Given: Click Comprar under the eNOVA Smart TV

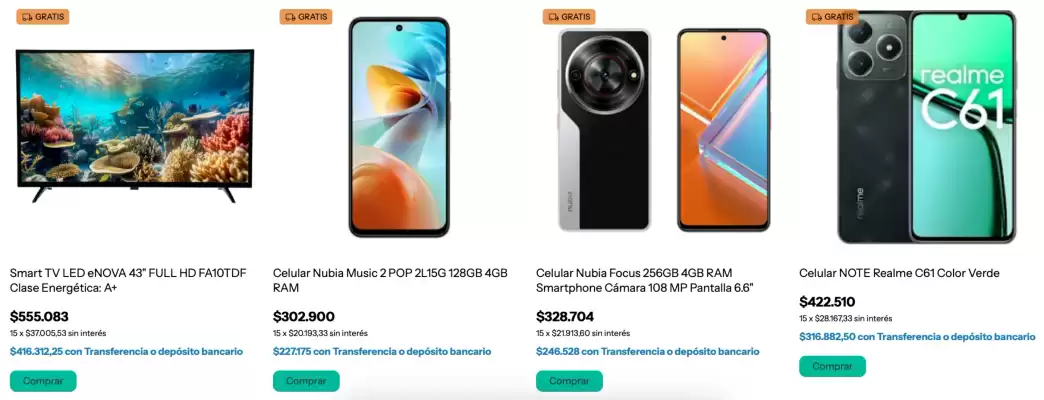Looking at the screenshot, I should pyautogui.click(x=43, y=381).
